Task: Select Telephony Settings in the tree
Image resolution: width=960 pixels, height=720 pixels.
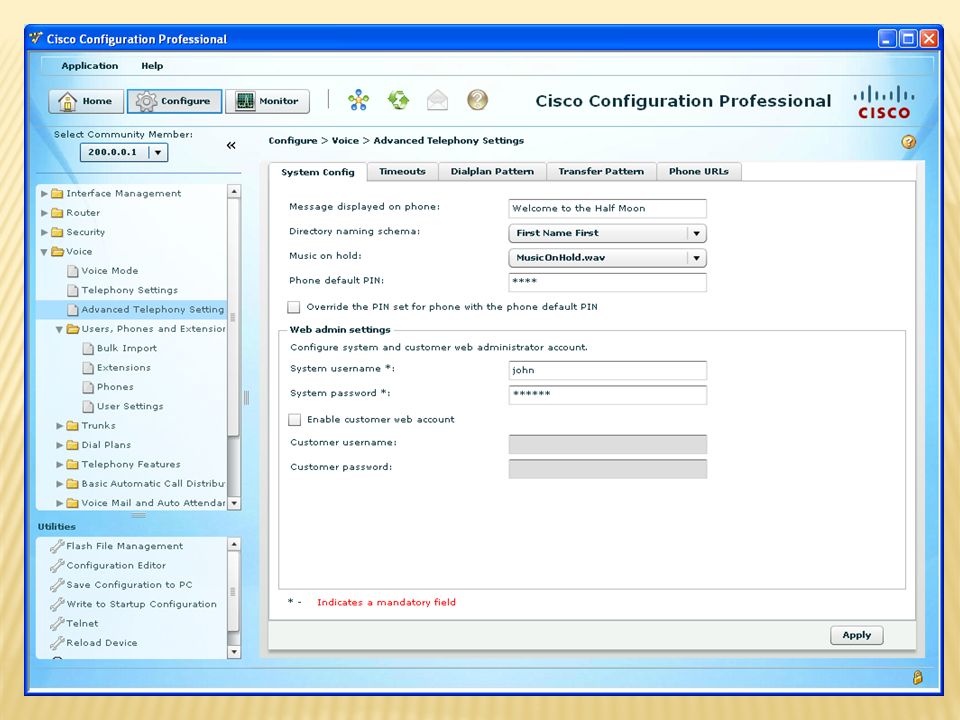Action: click(x=130, y=290)
